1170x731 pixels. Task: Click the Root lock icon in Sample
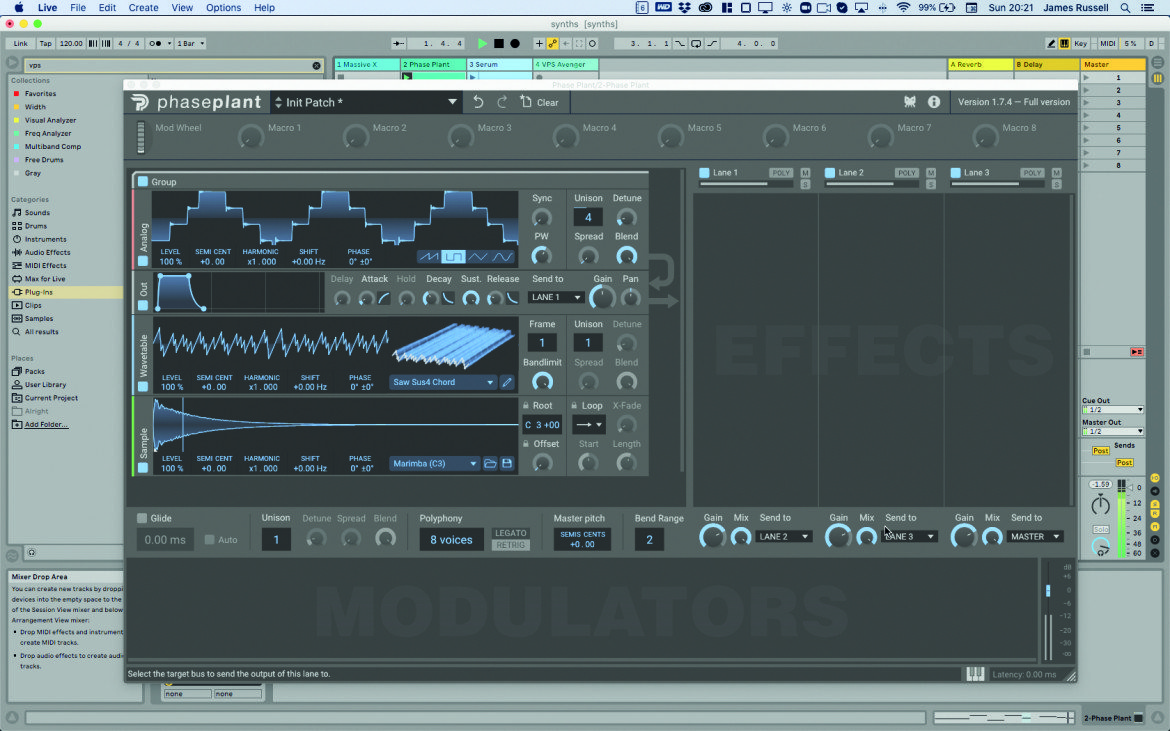click(x=526, y=406)
